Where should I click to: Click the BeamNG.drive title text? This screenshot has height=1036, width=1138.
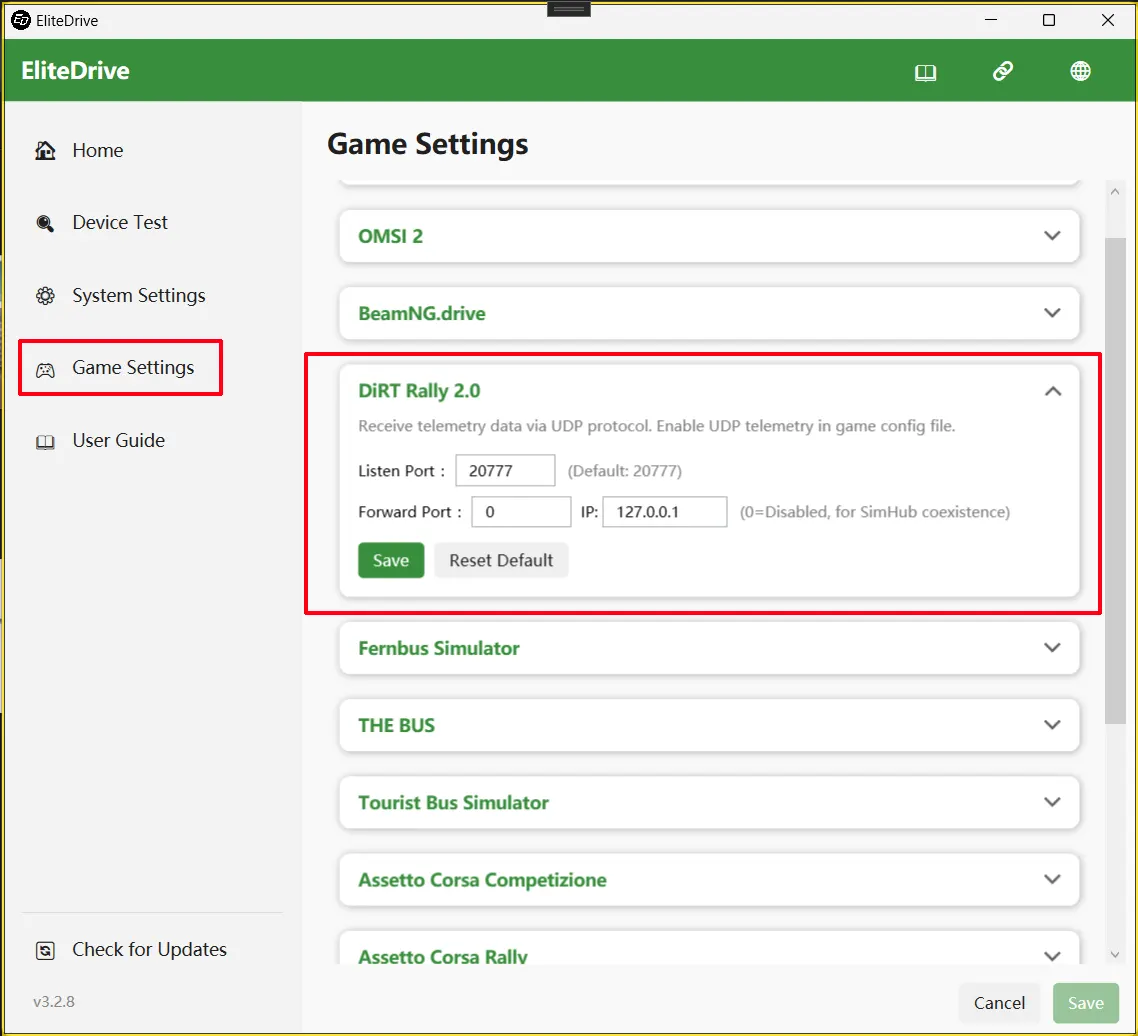422,313
